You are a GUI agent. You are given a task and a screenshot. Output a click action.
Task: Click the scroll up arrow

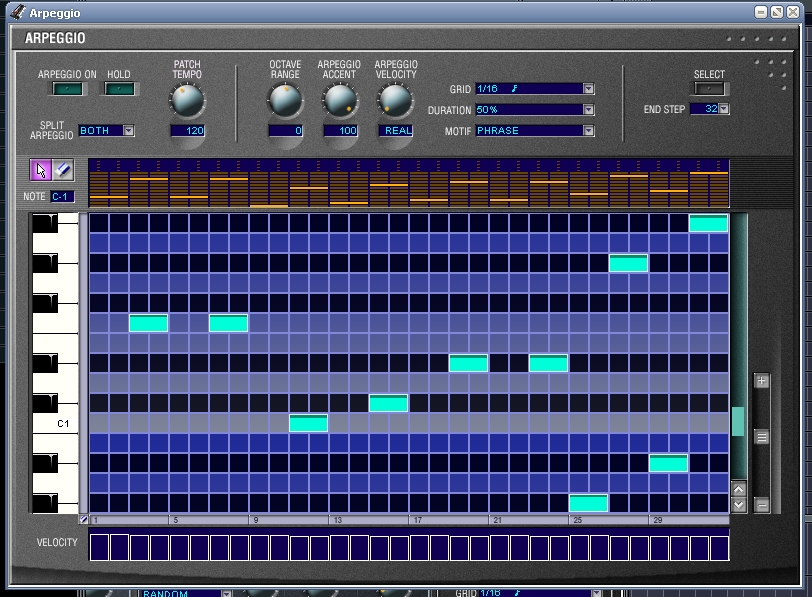pos(739,489)
